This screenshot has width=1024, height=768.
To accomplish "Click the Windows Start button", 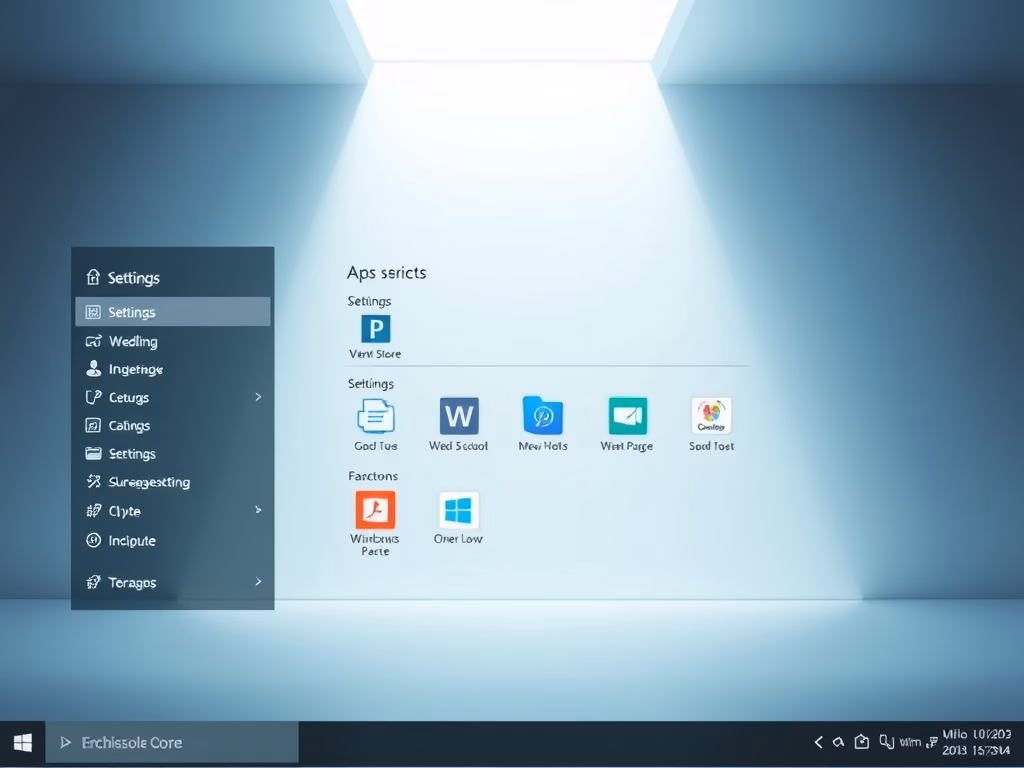I will 22,743.
